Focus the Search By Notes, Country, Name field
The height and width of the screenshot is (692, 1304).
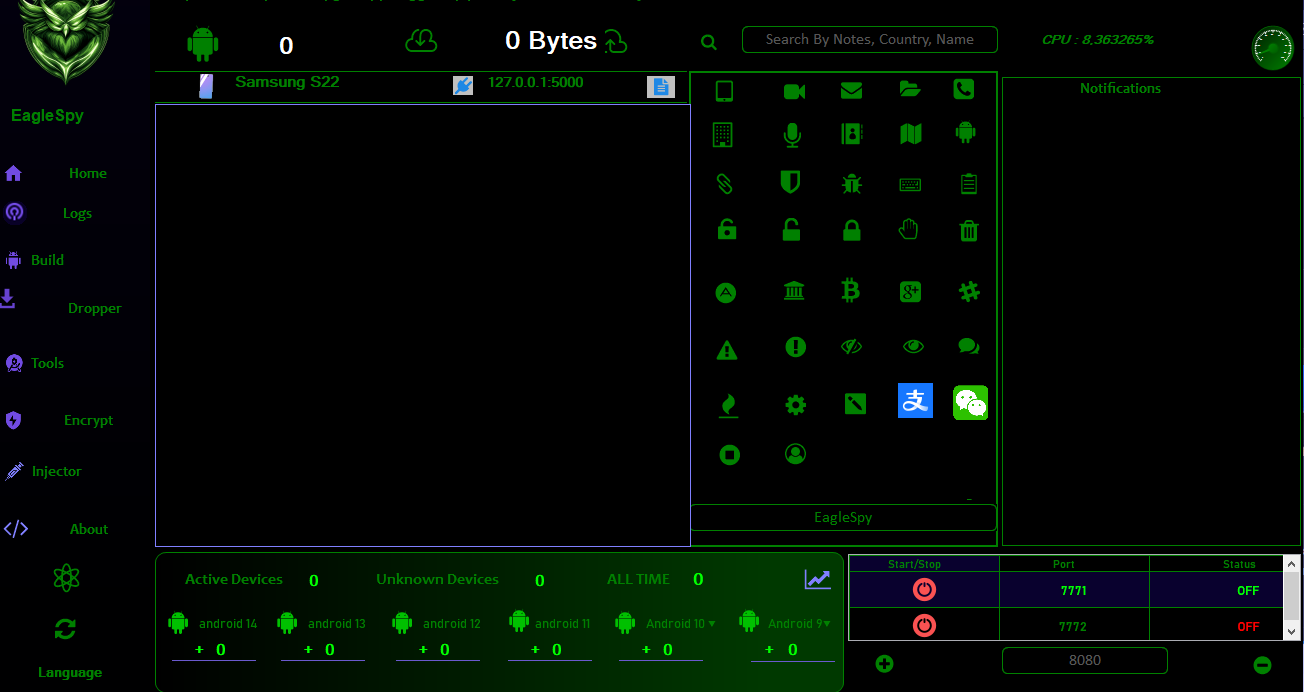[869, 39]
